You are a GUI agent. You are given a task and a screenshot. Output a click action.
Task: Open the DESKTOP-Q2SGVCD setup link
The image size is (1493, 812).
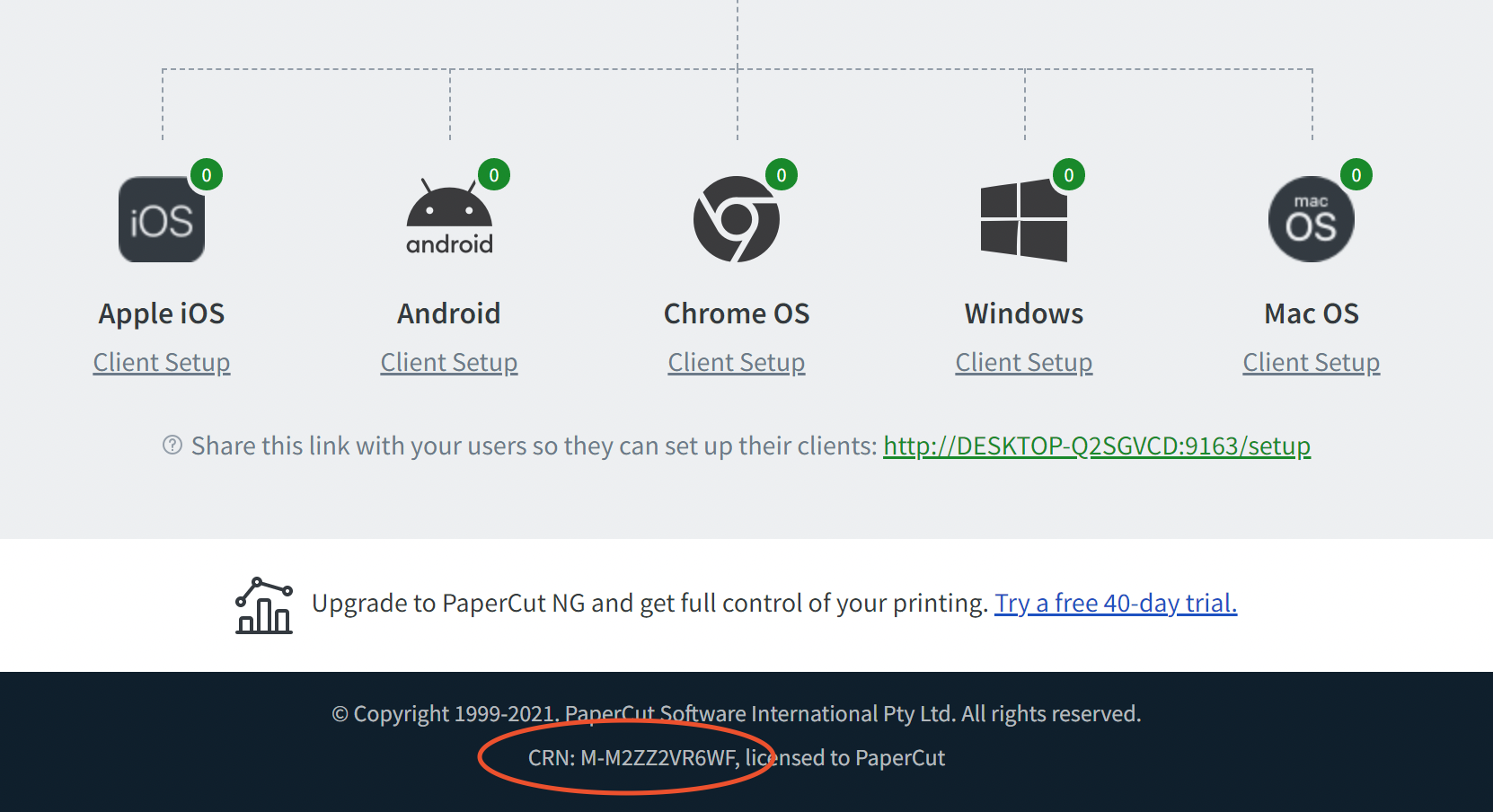tap(1098, 446)
